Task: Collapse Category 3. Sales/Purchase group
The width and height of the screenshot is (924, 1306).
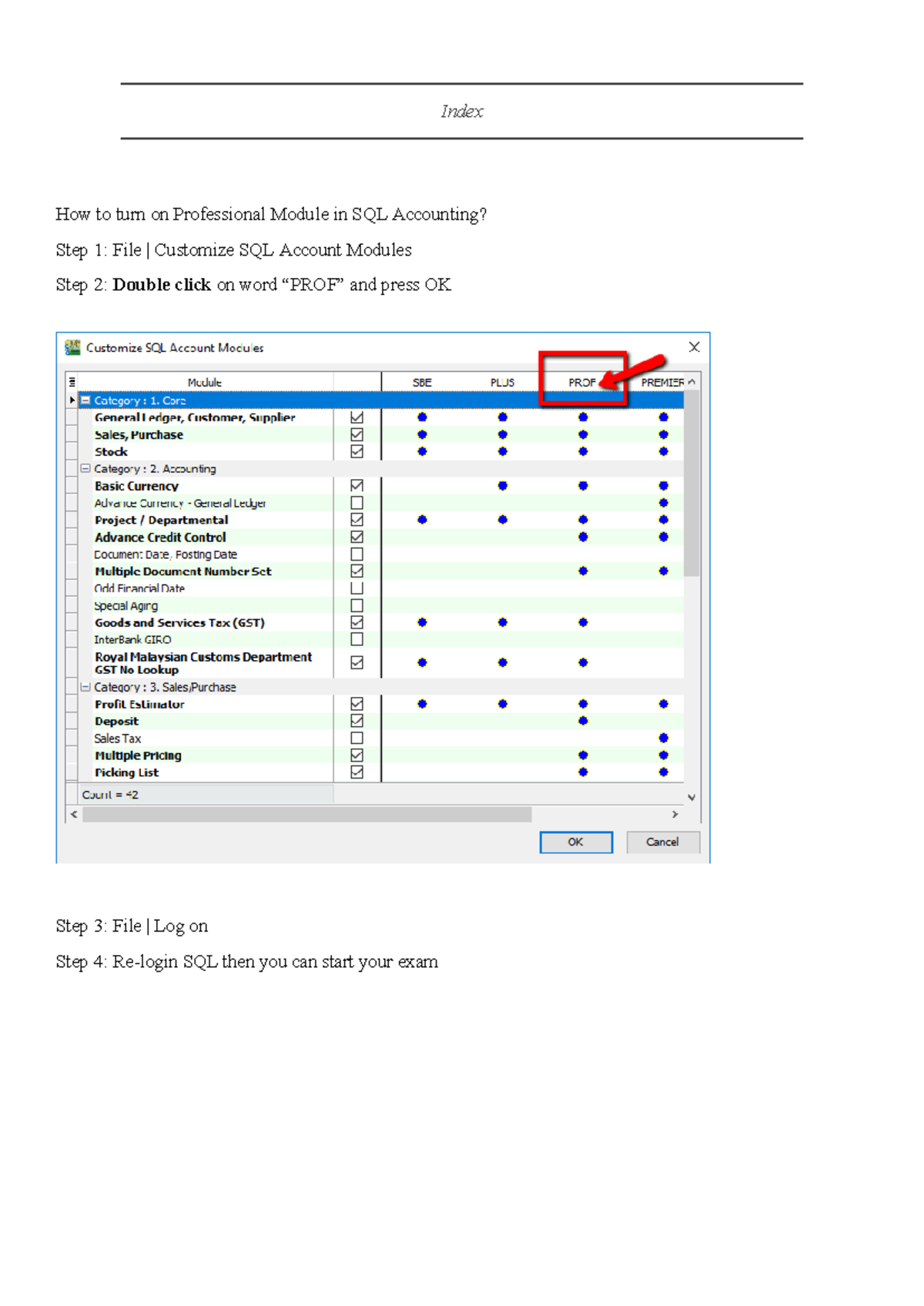Action: pos(85,687)
